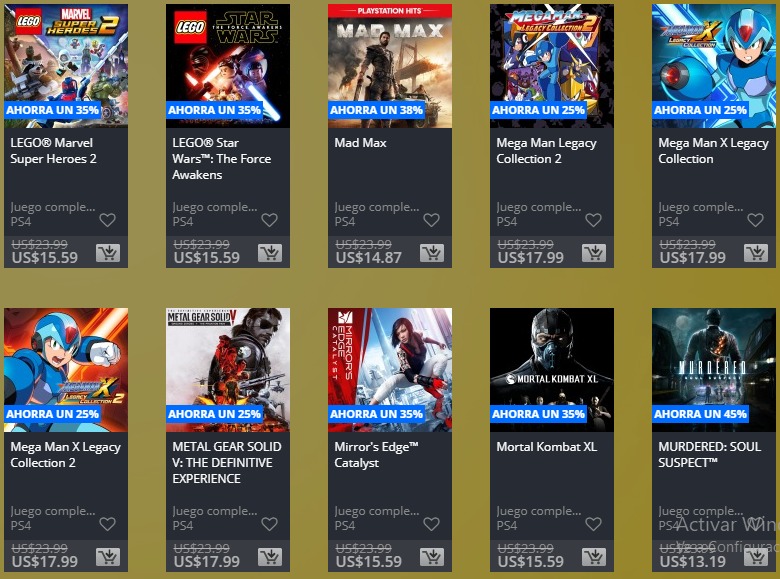Viewport: 780px width, 579px height.
Task: Toggle wishlist heart for Metal Gear Solid V
Action: point(270,524)
